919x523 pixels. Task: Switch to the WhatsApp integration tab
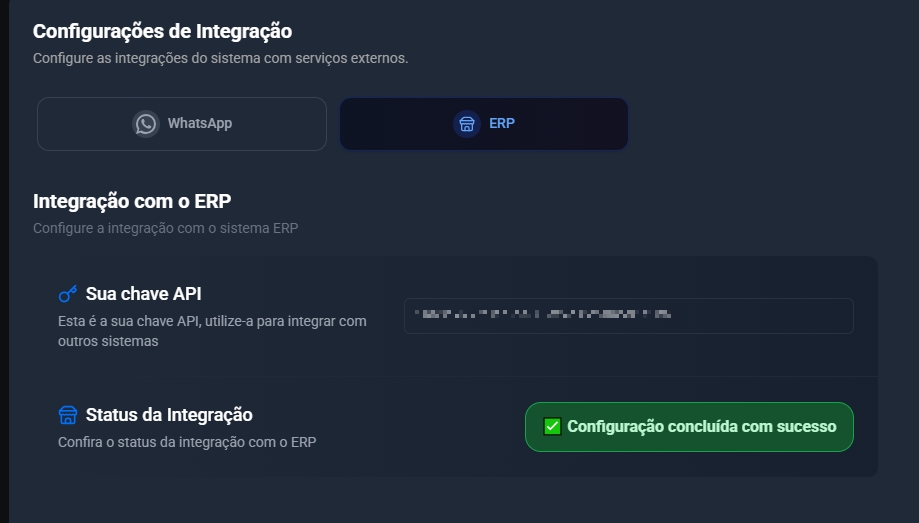[x=182, y=124]
